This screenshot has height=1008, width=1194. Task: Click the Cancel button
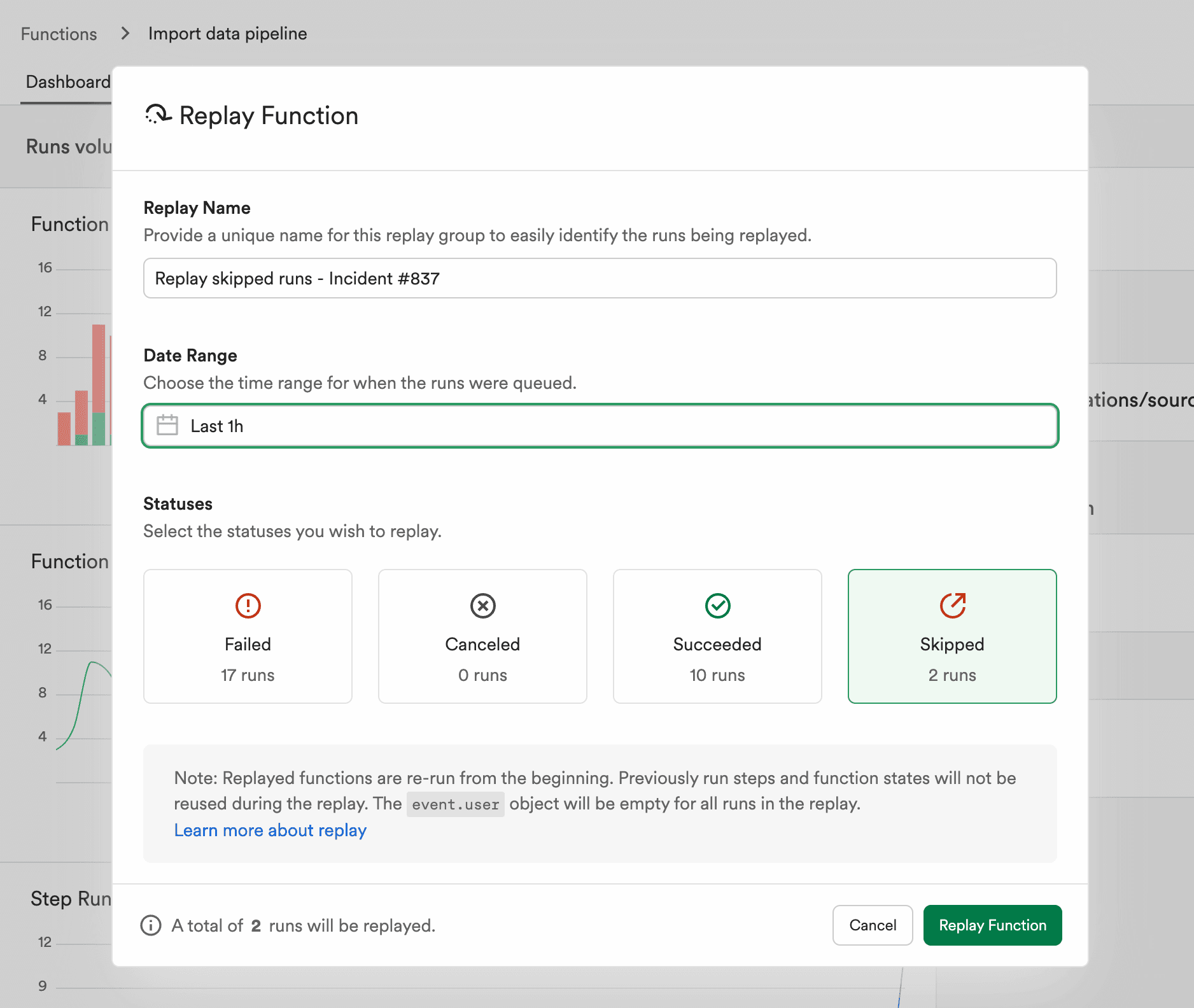click(x=872, y=925)
